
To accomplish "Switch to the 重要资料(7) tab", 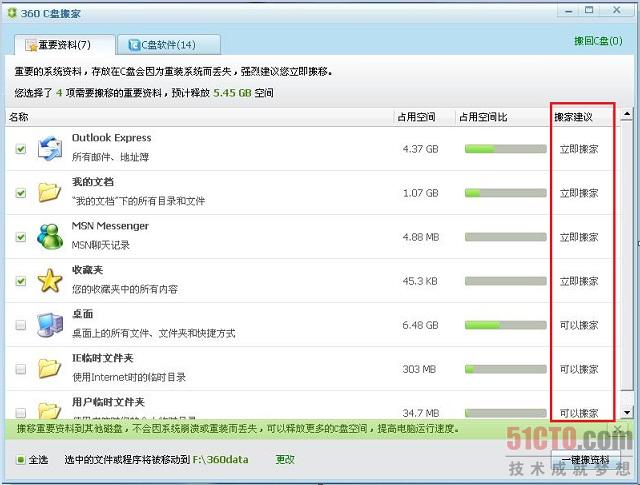I will 64,44.
